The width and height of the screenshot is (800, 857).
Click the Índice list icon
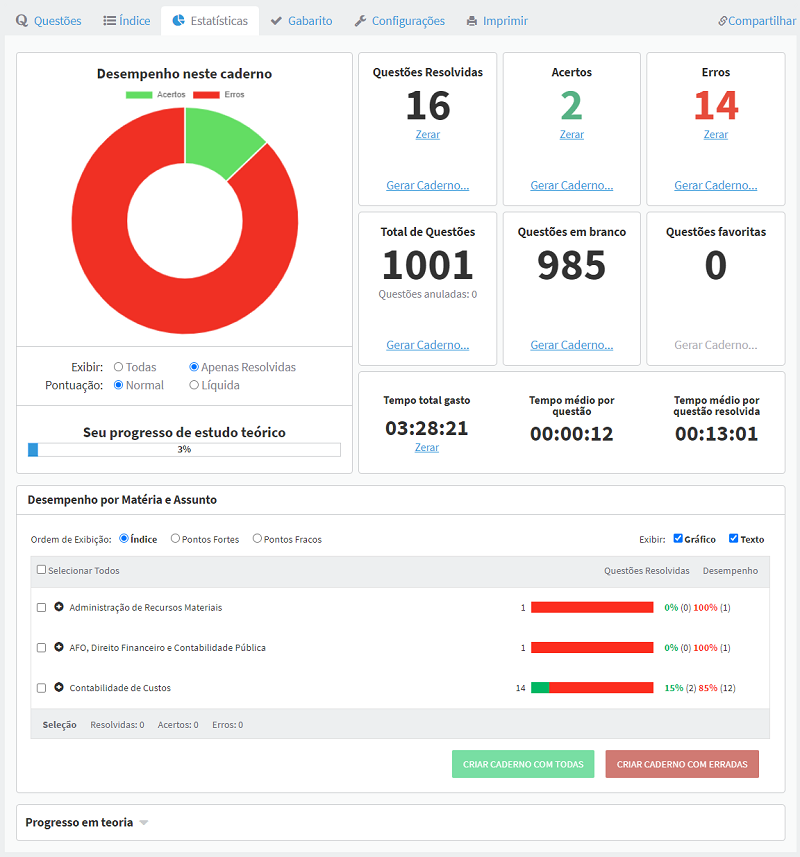(109, 21)
